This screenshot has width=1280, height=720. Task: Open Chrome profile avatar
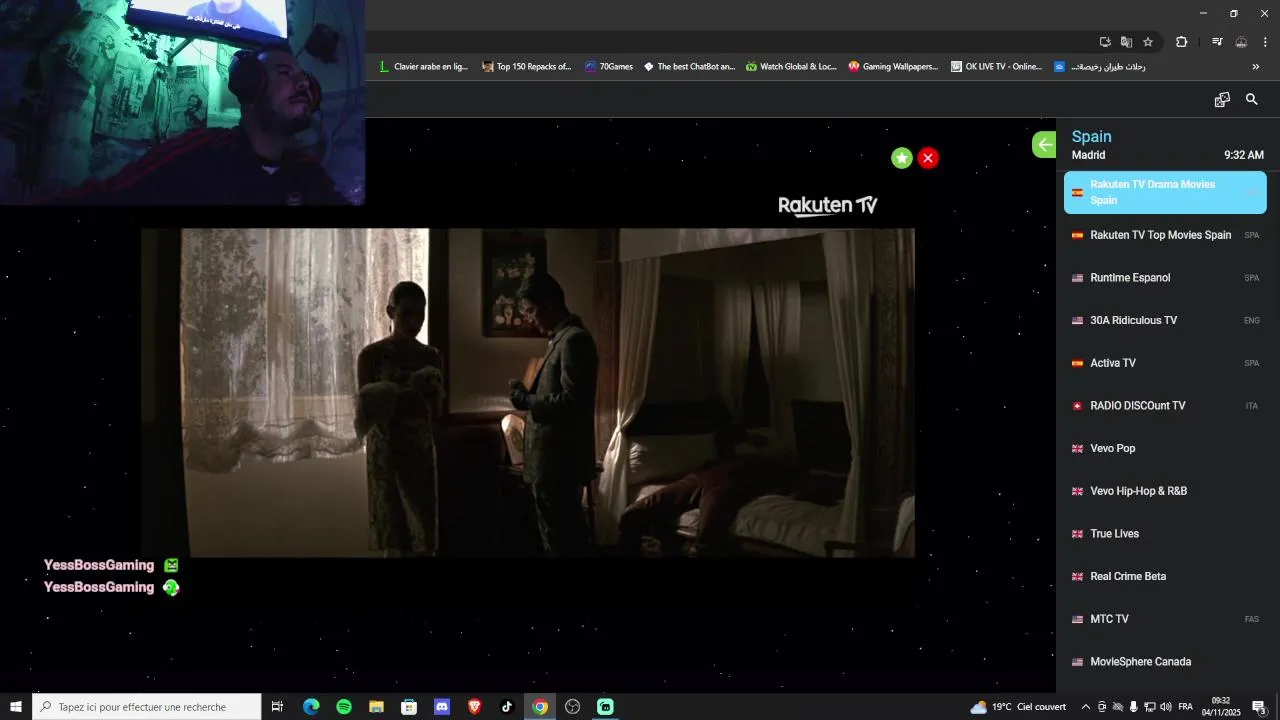click(1241, 42)
